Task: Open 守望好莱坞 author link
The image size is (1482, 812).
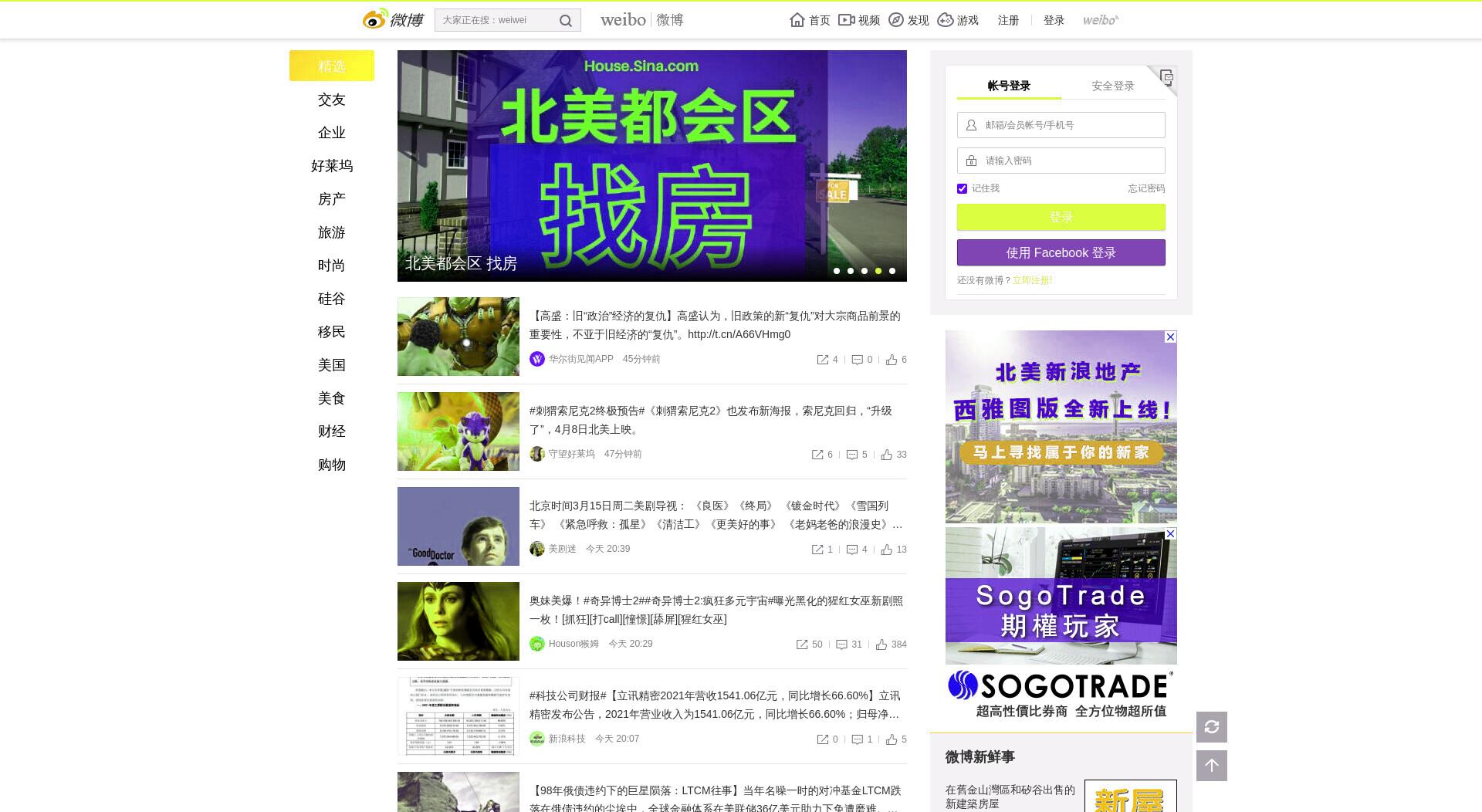Action: pyautogui.click(x=572, y=454)
